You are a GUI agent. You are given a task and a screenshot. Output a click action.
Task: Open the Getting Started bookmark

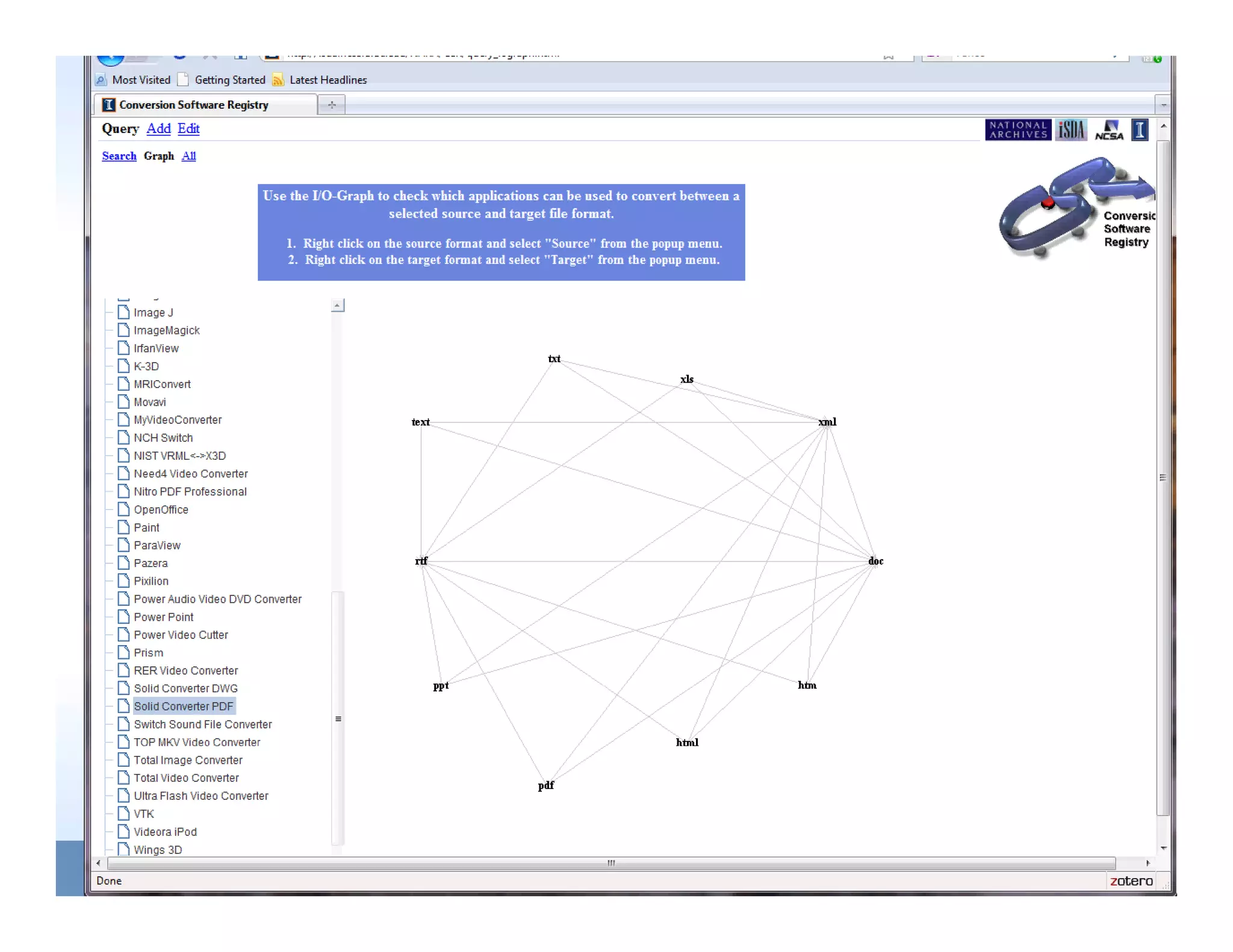(229, 80)
